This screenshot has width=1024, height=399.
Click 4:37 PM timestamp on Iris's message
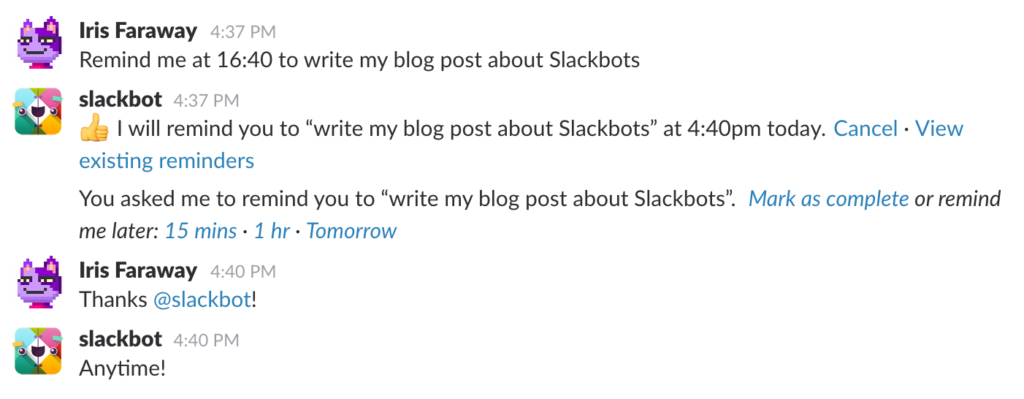(243, 31)
